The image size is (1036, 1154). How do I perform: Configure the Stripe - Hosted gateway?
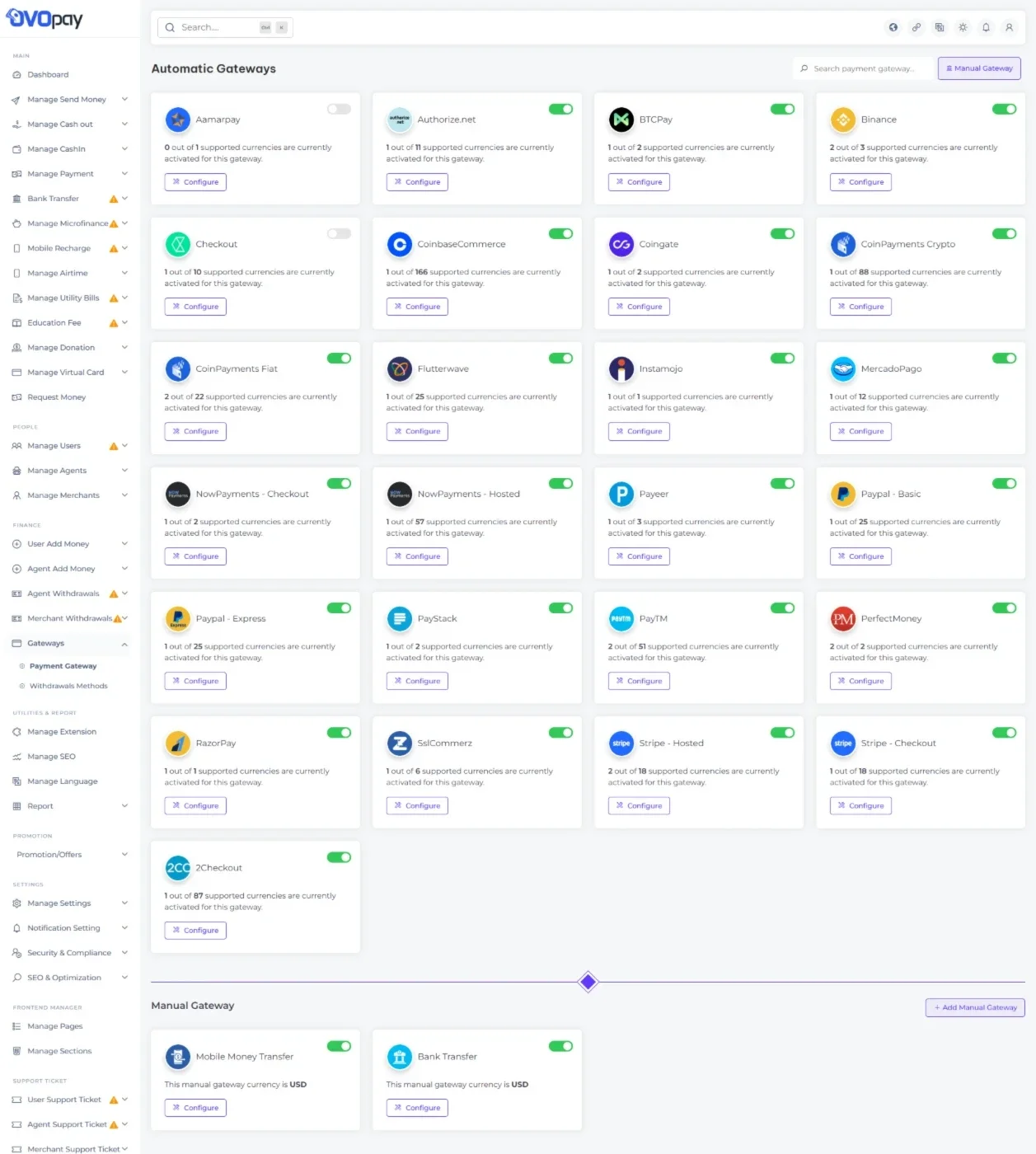639,806
